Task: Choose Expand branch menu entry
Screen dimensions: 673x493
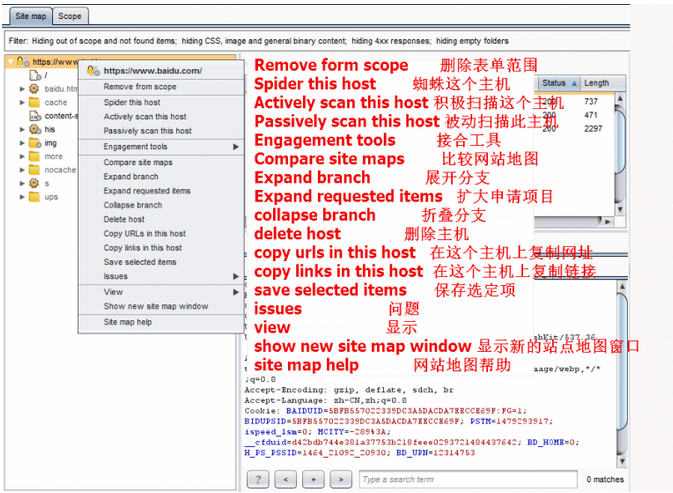Action: pyautogui.click(x=161, y=177)
